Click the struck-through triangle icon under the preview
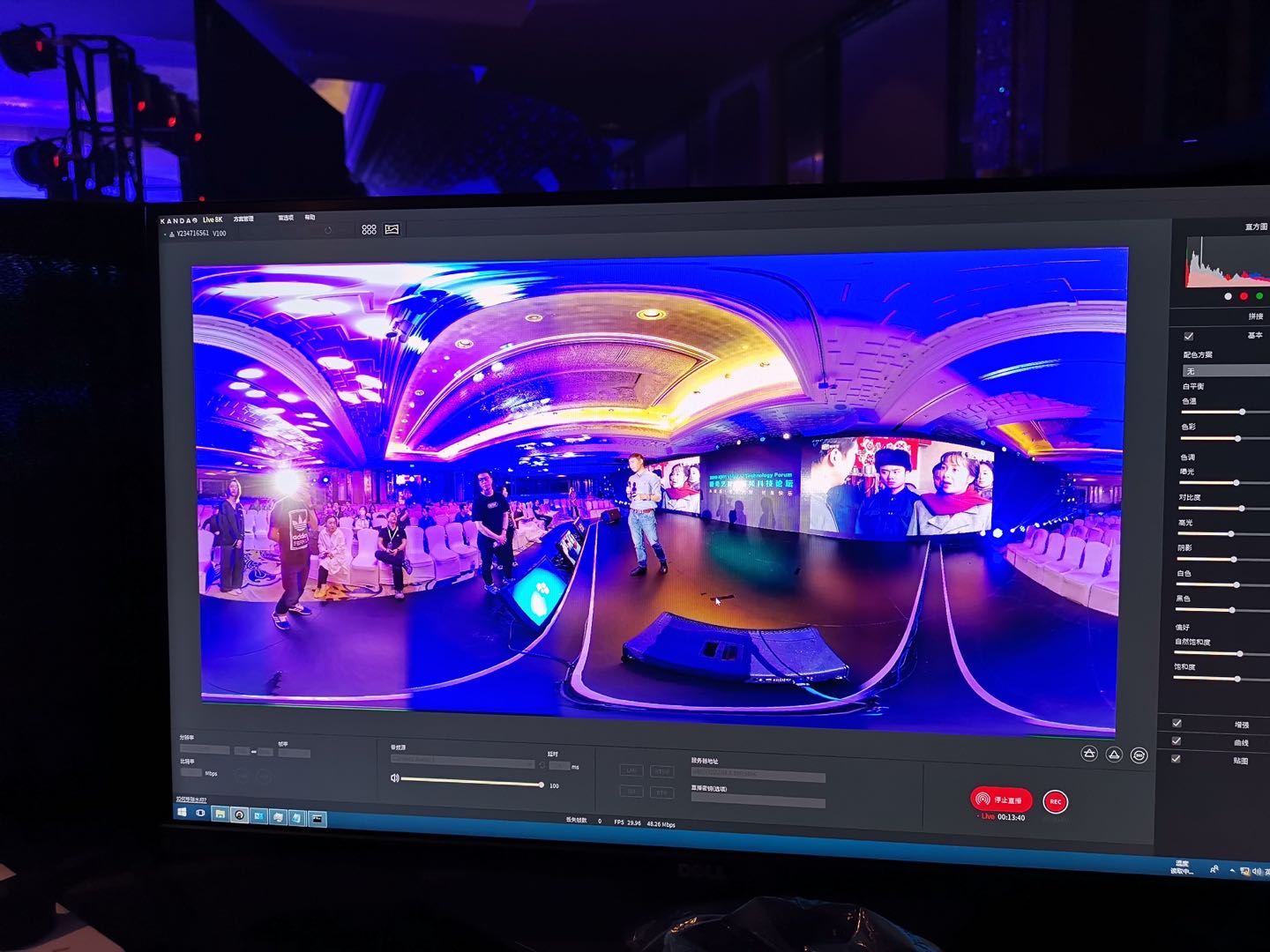The image size is (1270, 952). point(1089,754)
